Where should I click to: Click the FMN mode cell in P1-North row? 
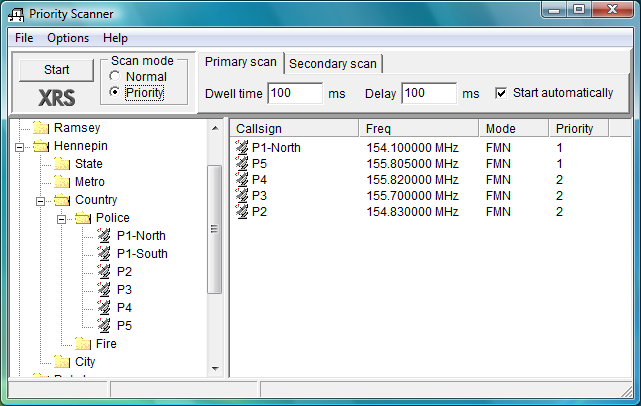498,148
